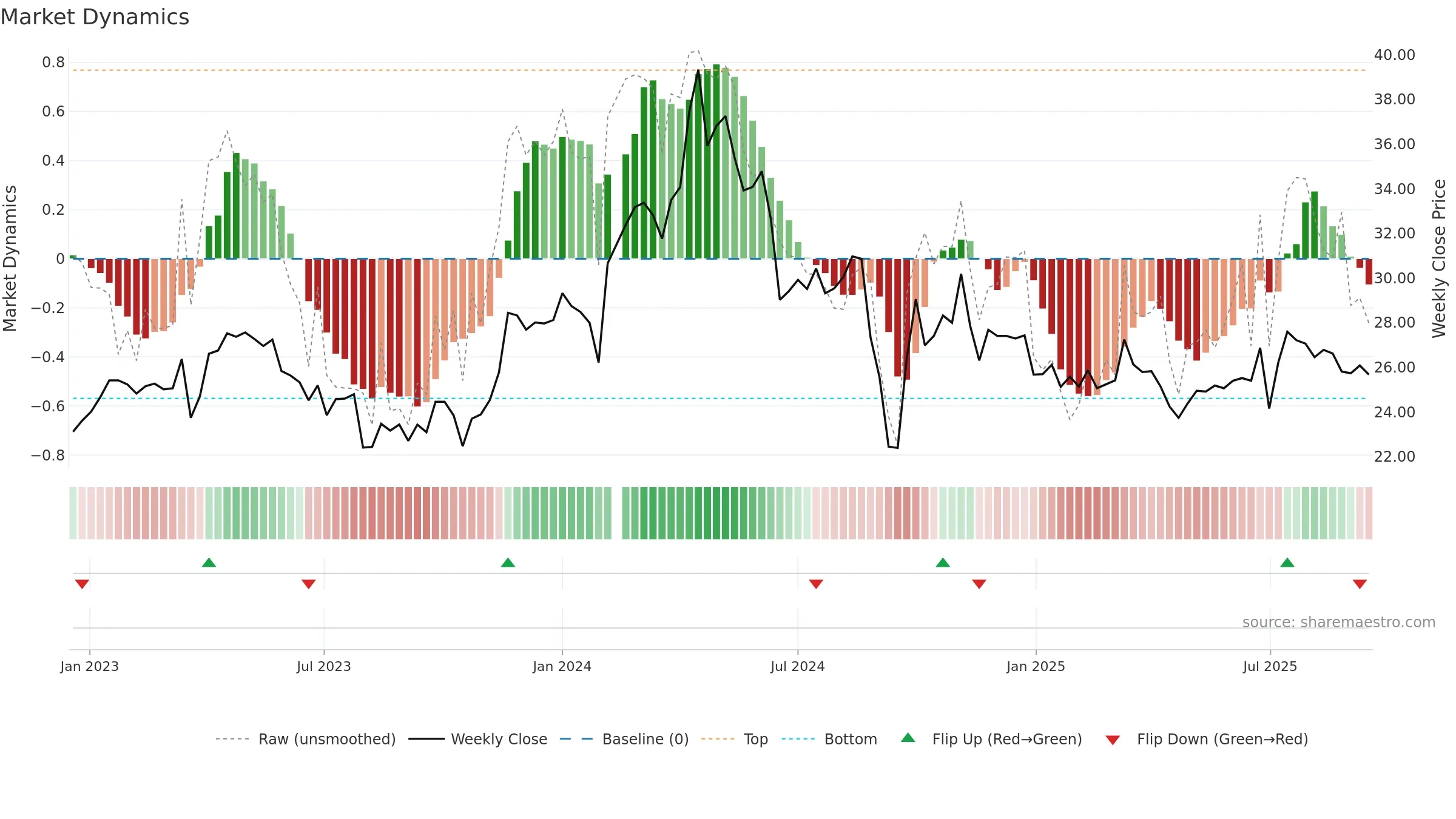This screenshot has height=819, width=1456.
Task: Click the first green flip-up marker near April 2023
Action: click(x=209, y=562)
